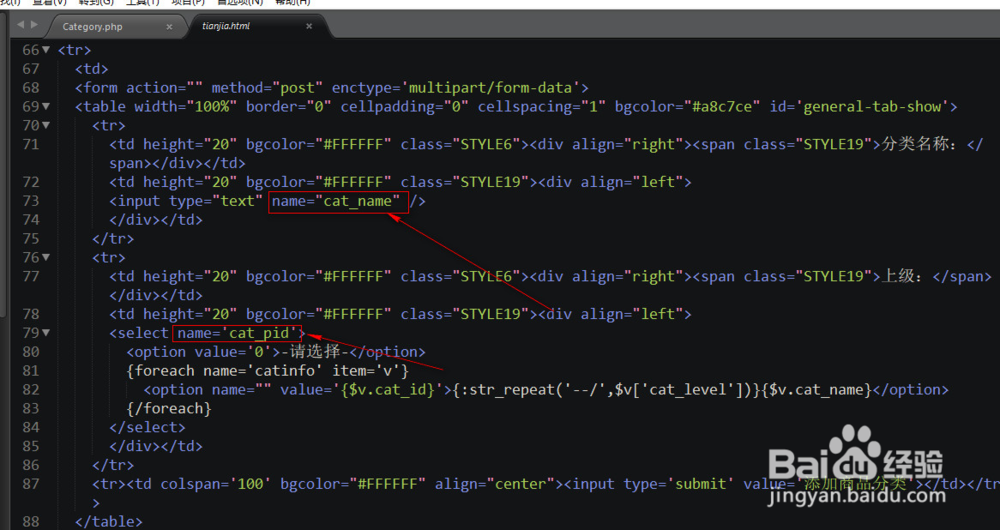Click the border="0" attribute
The width and height of the screenshot is (1000, 530).
tap(288, 107)
